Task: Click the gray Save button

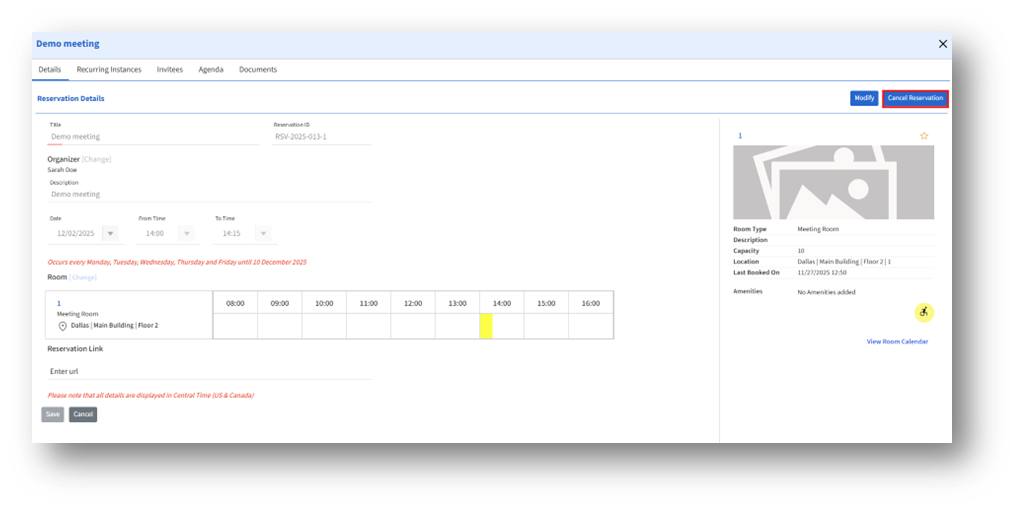Action: coord(52,414)
